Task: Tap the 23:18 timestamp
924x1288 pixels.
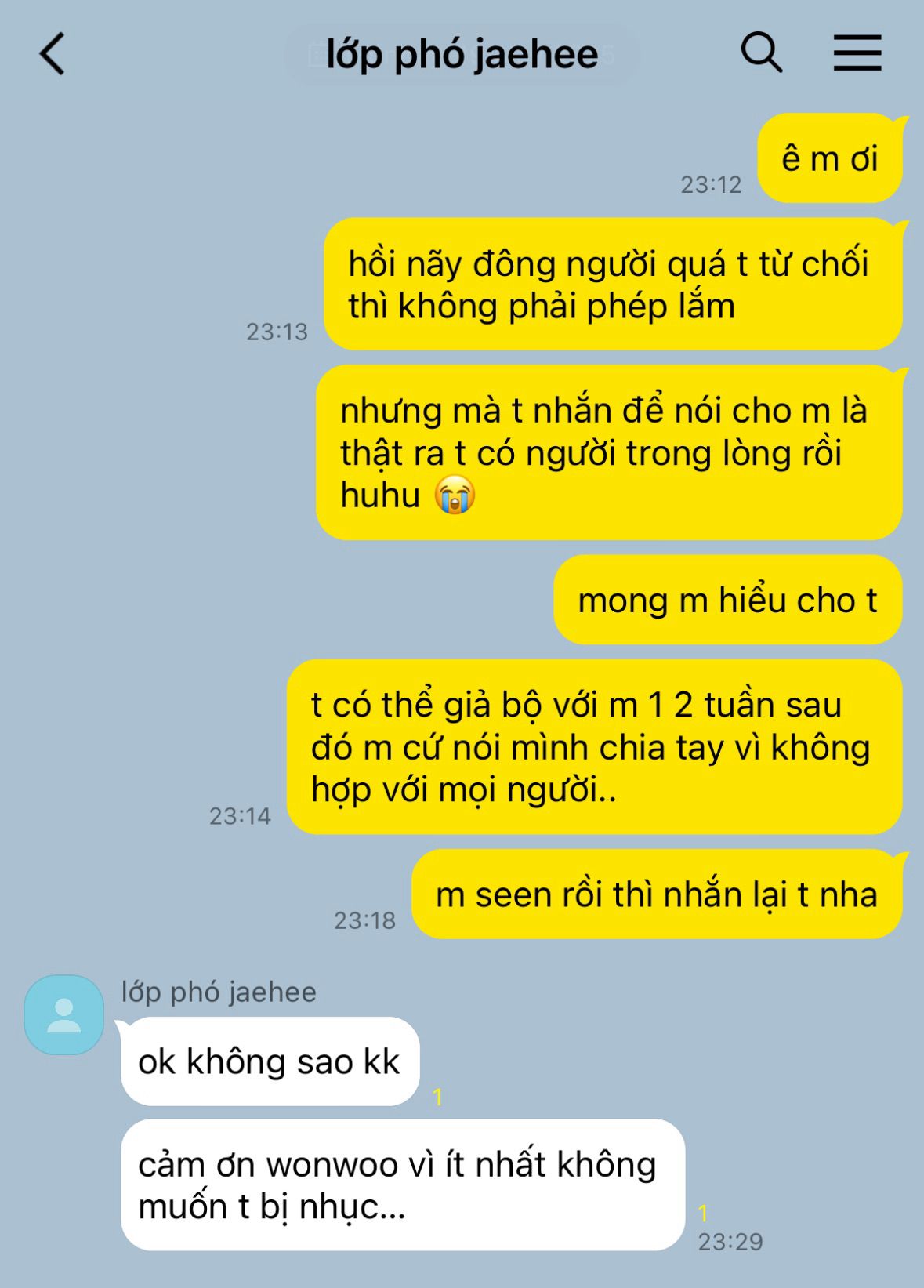Action: [365, 920]
